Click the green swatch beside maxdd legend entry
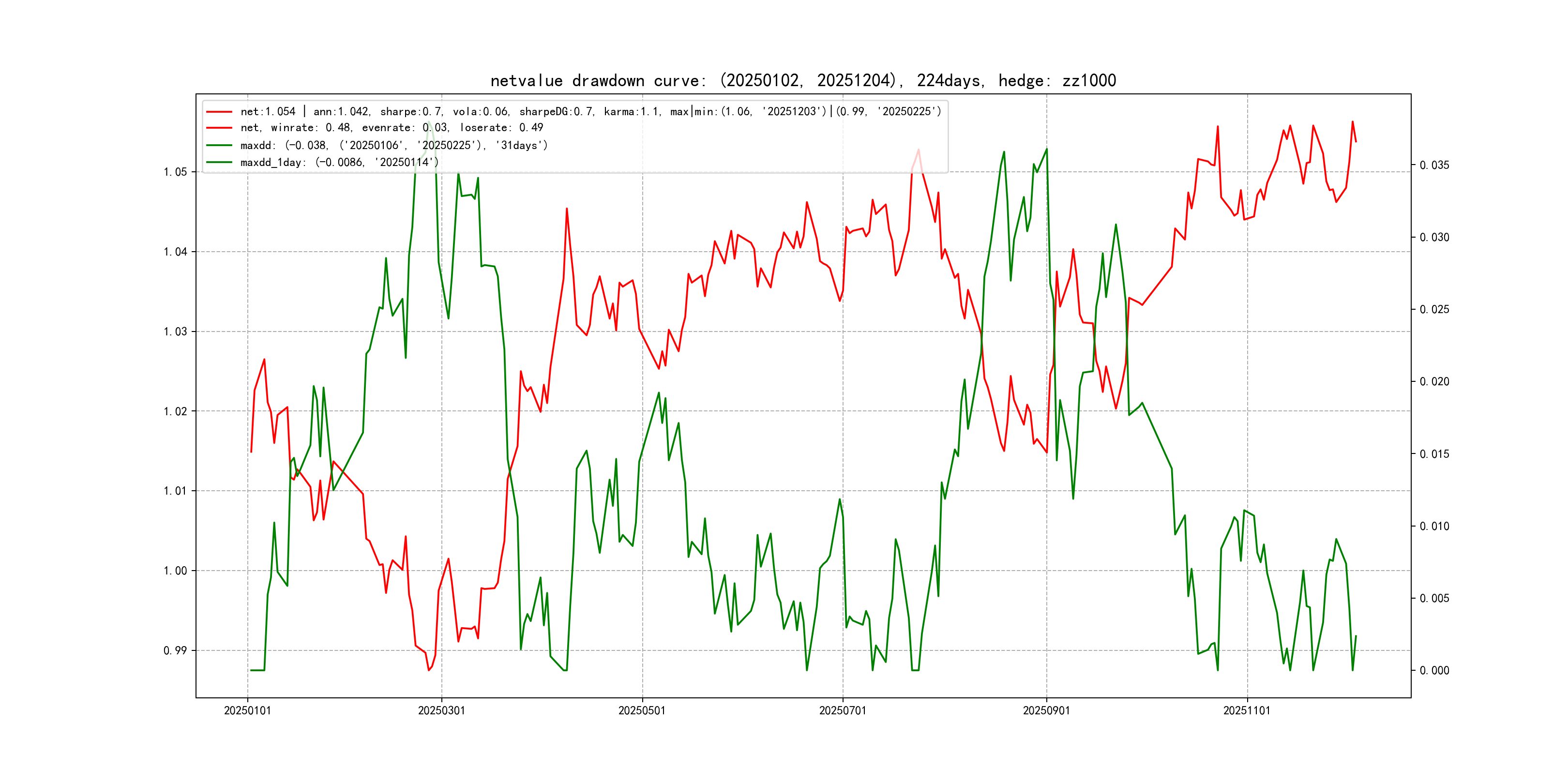 [x=219, y=146]
